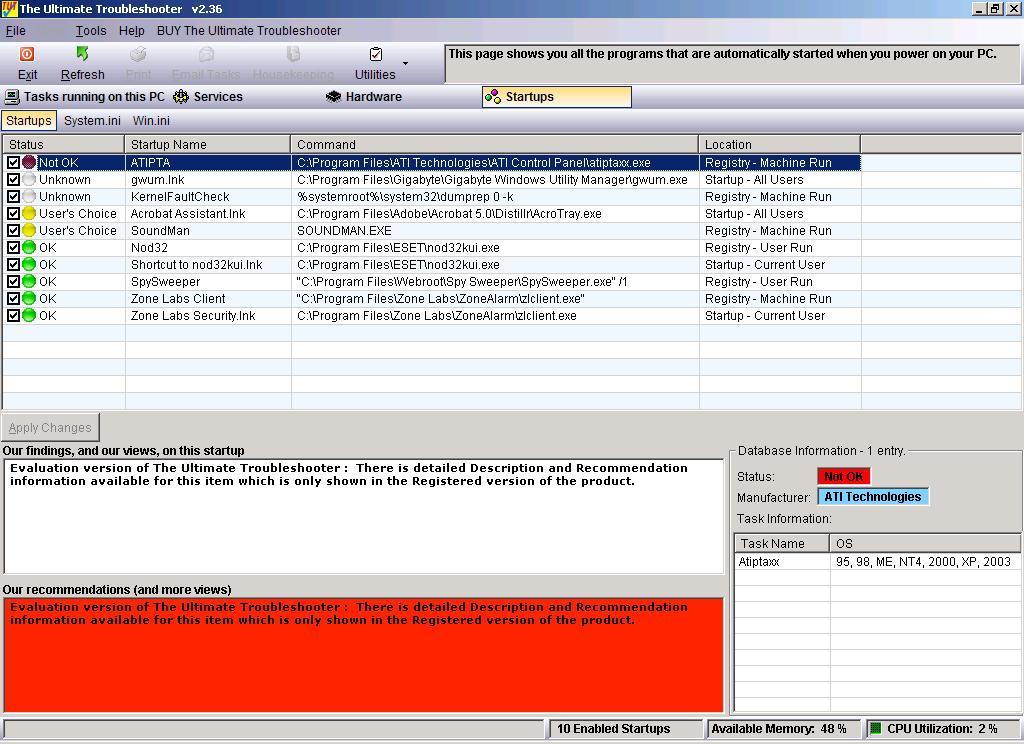
Task: Disable the Nod32 startup checkbox
Action: [x=13, y=247]
